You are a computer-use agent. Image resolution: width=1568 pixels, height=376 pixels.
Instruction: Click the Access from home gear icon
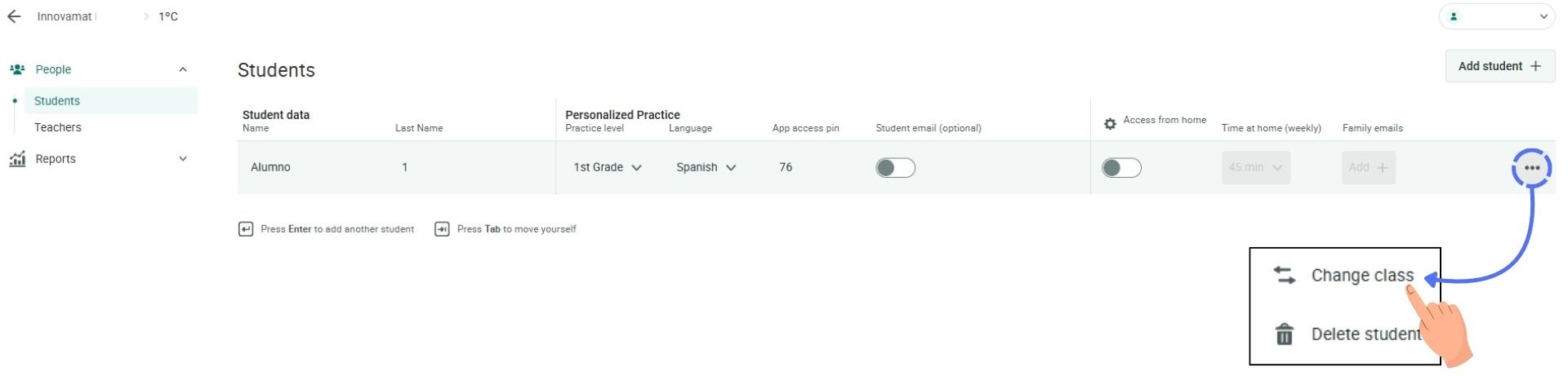pyautogui.click(x=1110, y=124)
